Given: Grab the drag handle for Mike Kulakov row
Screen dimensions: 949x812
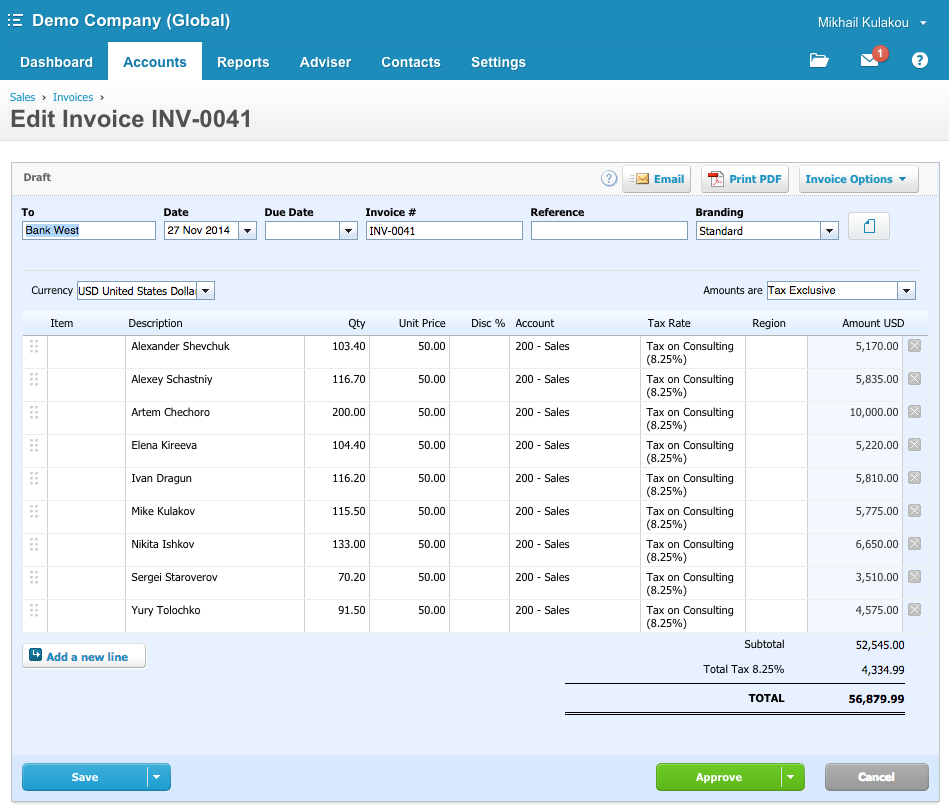Looking at the screenshot, I should pos(33,510).
